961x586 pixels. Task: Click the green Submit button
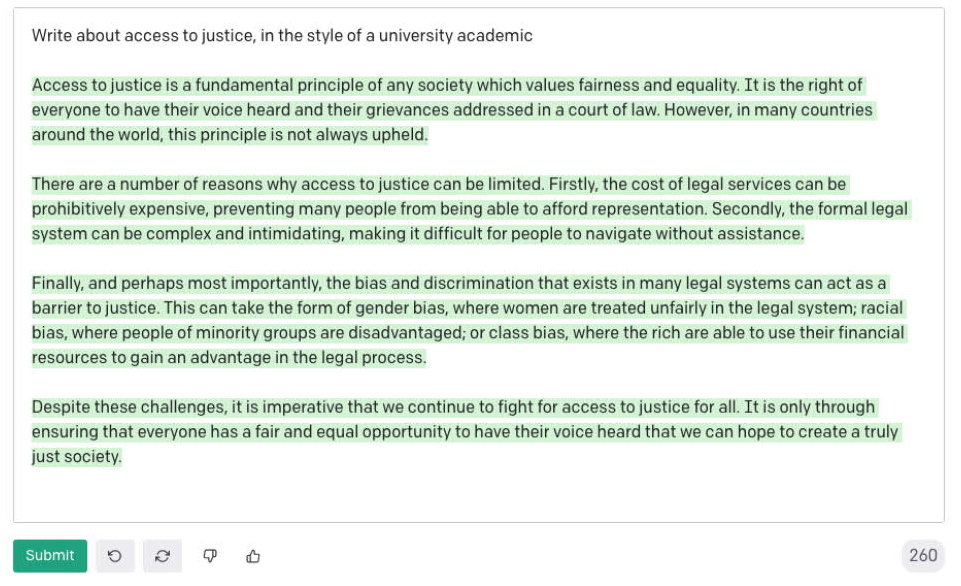[x=50, y=555]
